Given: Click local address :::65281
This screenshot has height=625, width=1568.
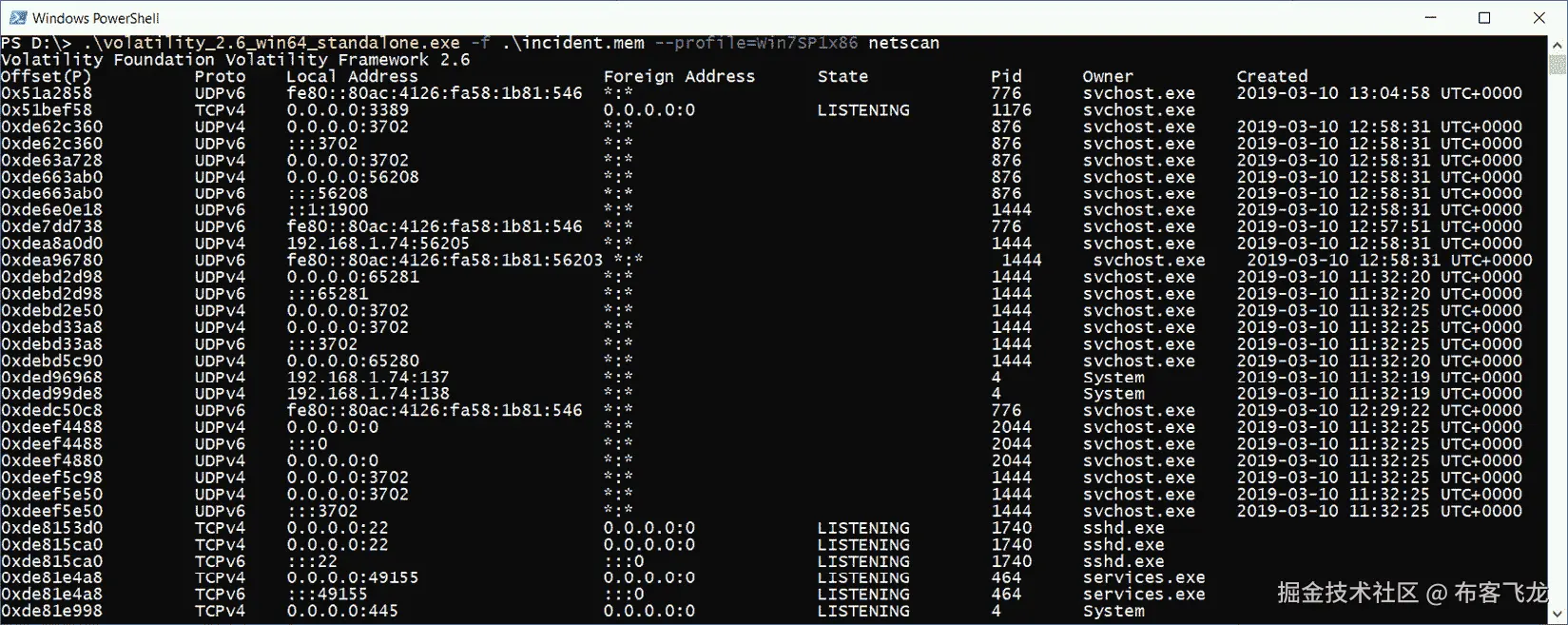Looking at the screenshot, I should coord(327,294).
